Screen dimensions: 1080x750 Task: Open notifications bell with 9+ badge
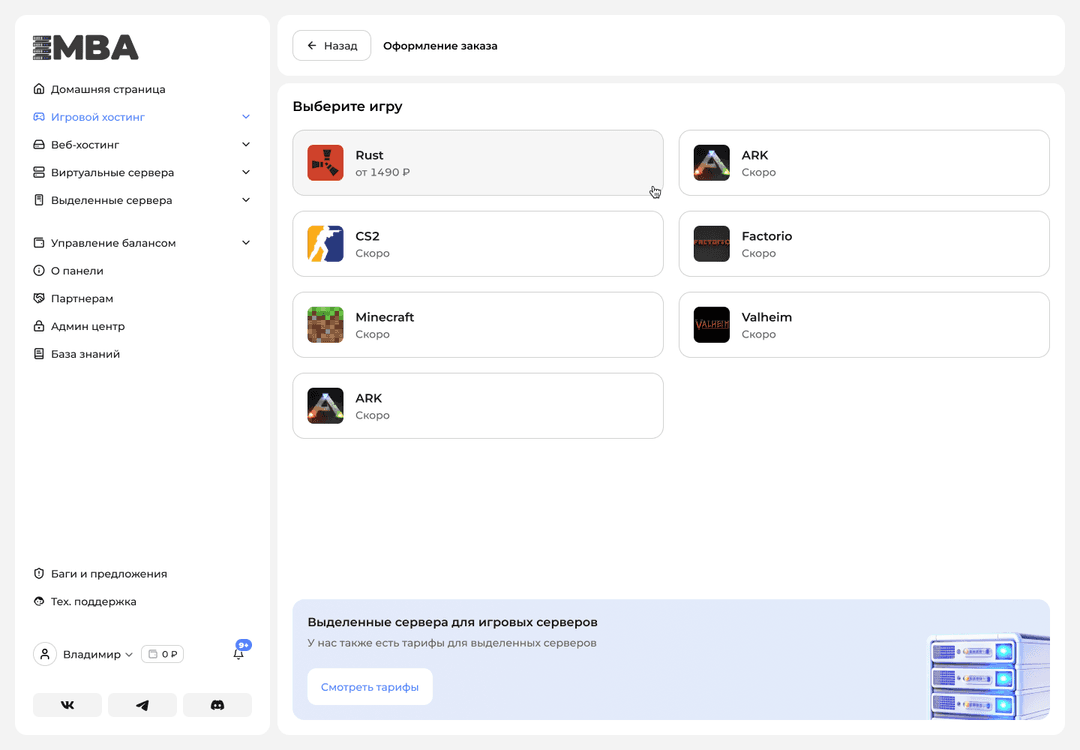pyautogui.click(x=238, y=654)
